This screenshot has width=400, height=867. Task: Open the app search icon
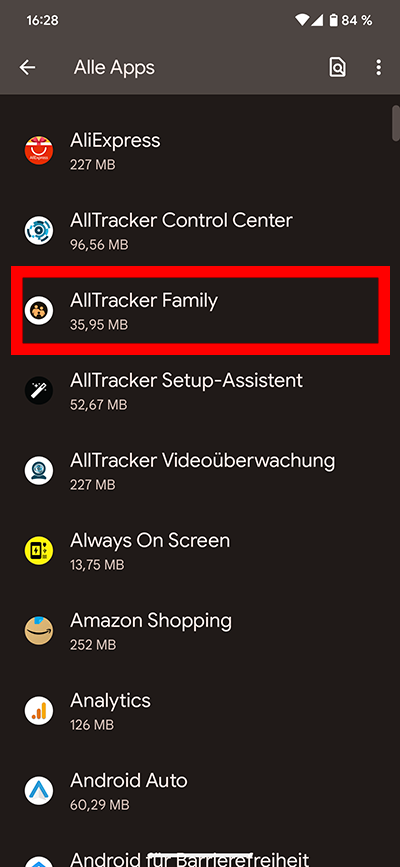[x=337, y=67]
